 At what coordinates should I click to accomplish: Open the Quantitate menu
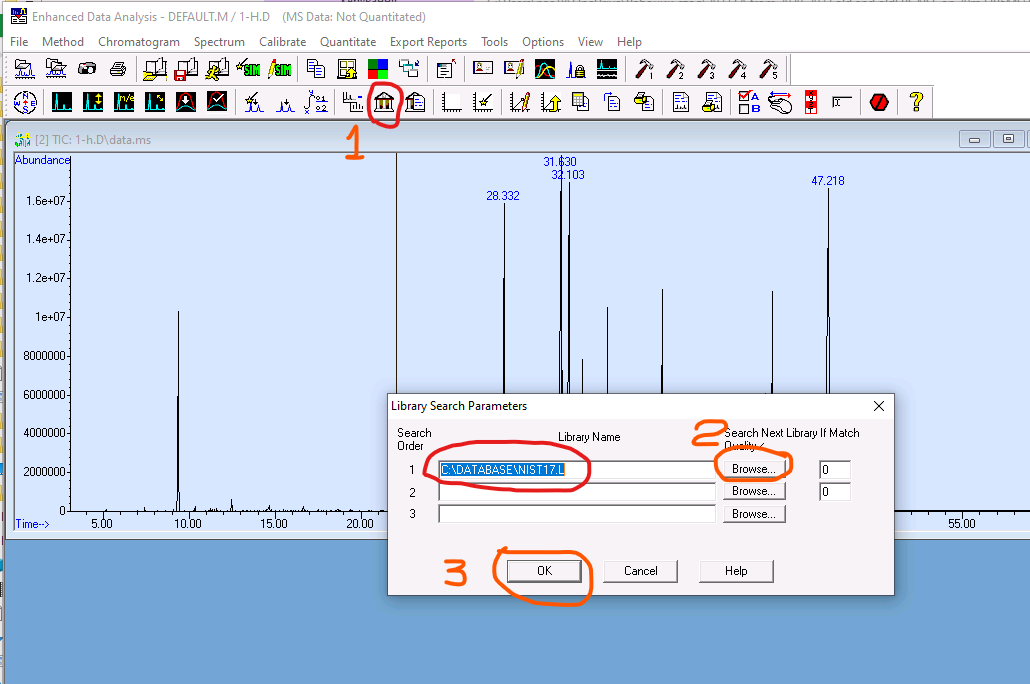[x=348, y=42]
